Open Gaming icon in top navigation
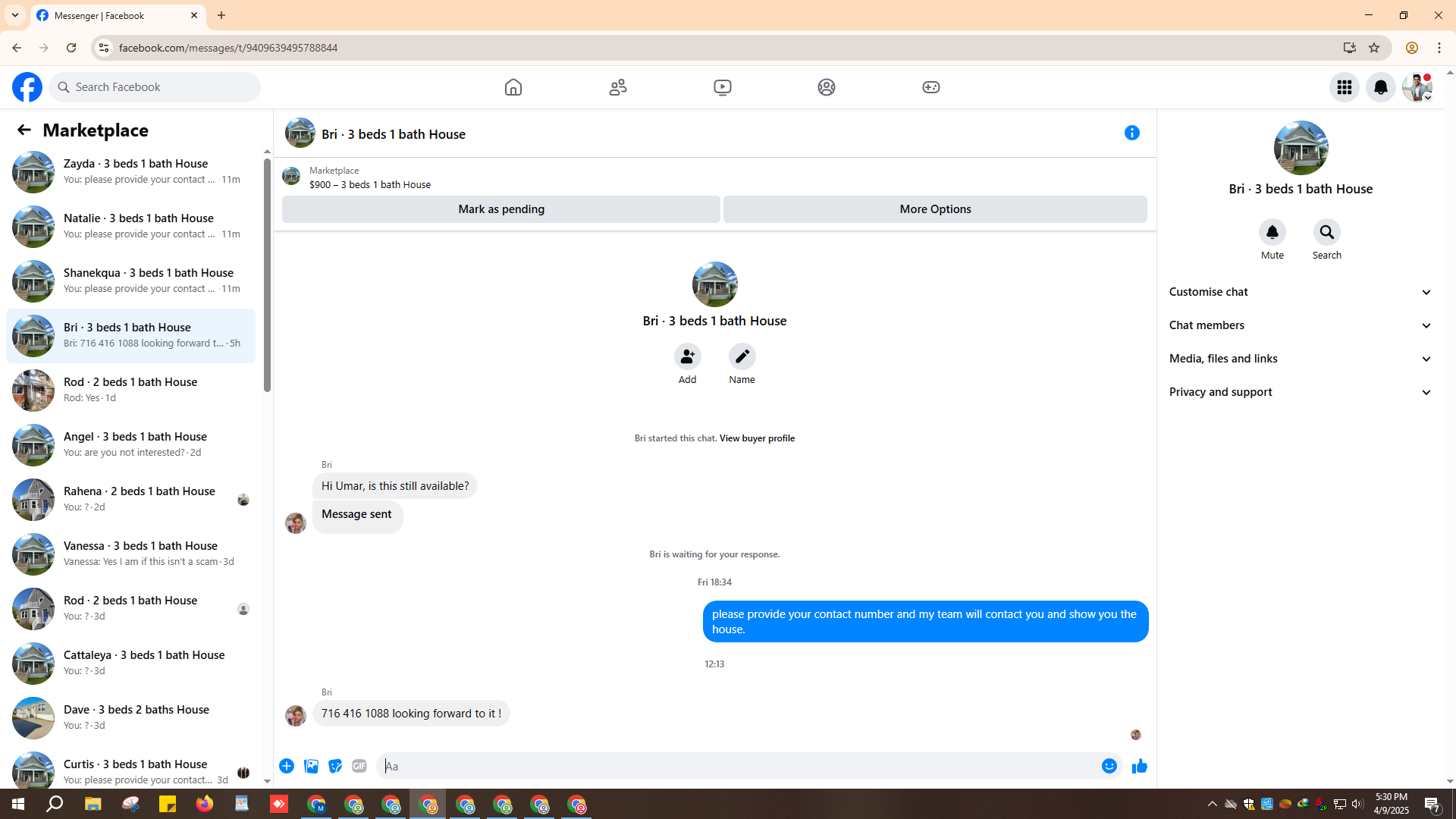Viewport: 1456px width, 819px height. tap(931, 87)
